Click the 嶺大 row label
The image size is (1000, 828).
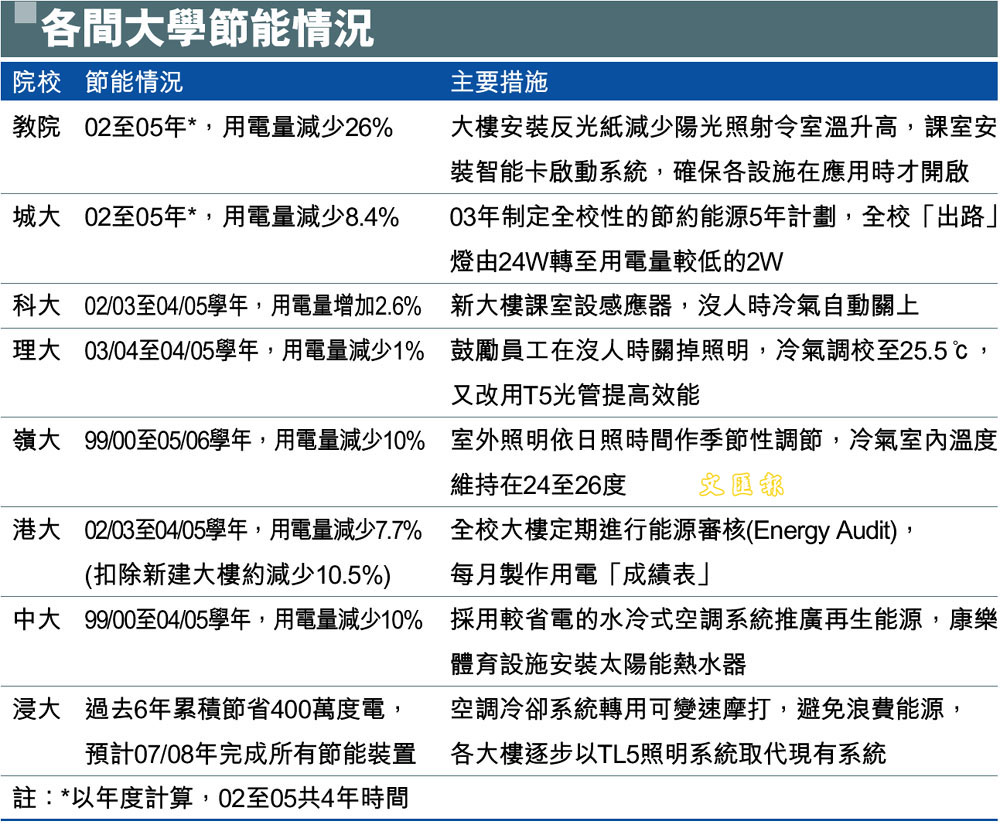click(37, 440)
